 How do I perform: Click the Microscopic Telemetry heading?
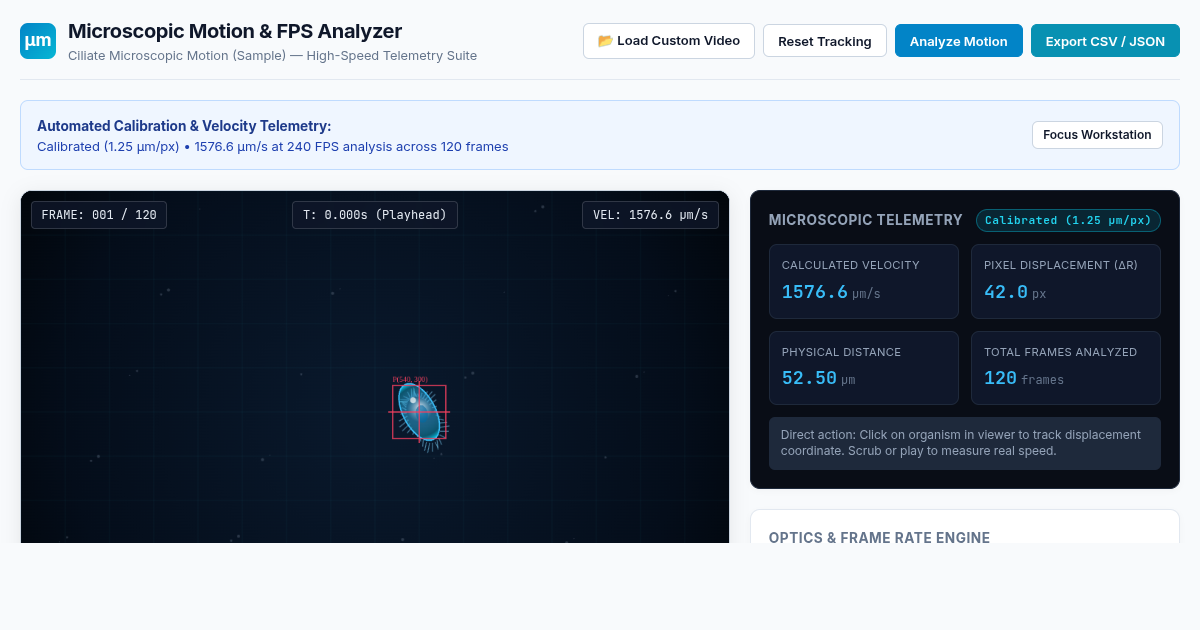pos(866,220)
